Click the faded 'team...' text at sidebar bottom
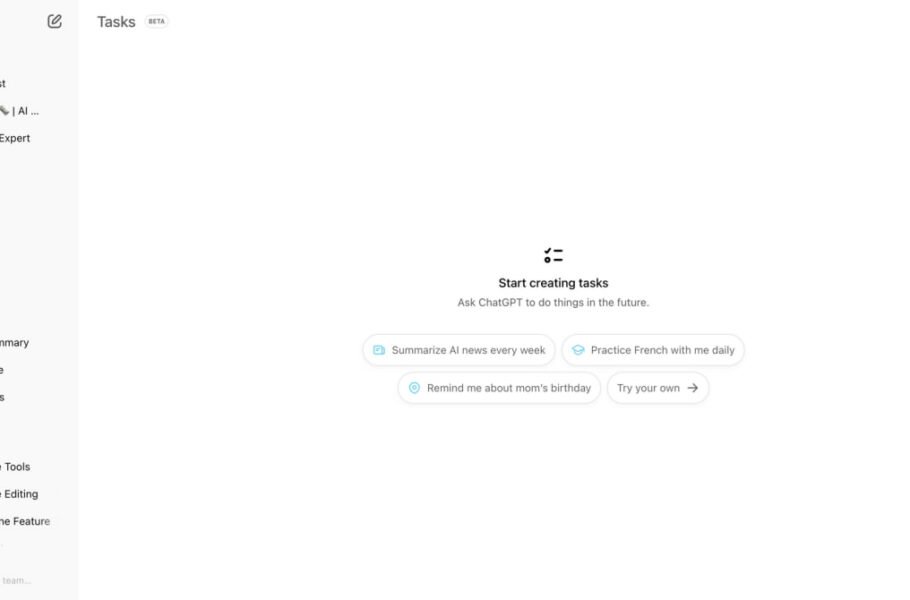The image size is (910, 600). pos(16,580)
